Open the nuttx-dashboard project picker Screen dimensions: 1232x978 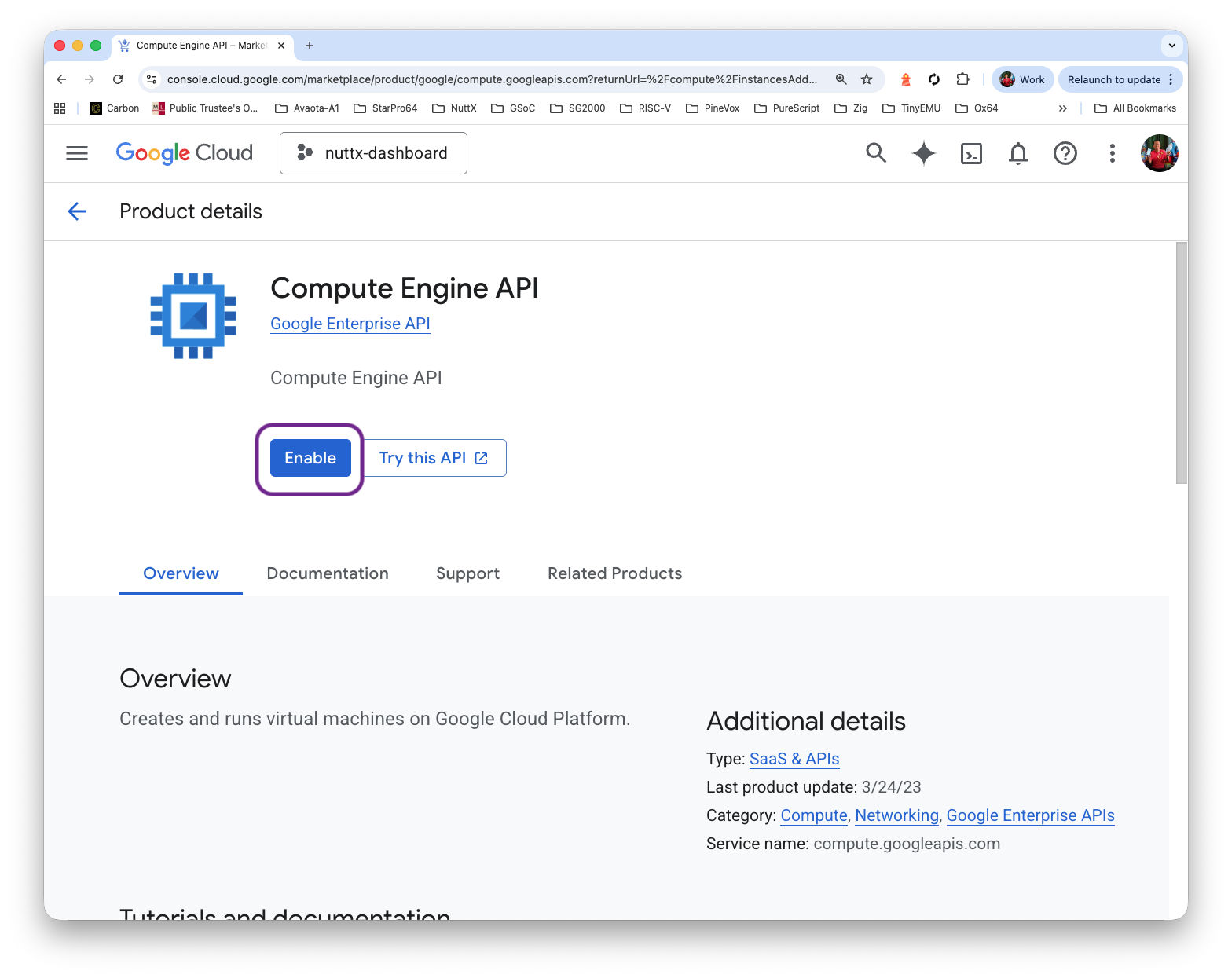[373, 153]
